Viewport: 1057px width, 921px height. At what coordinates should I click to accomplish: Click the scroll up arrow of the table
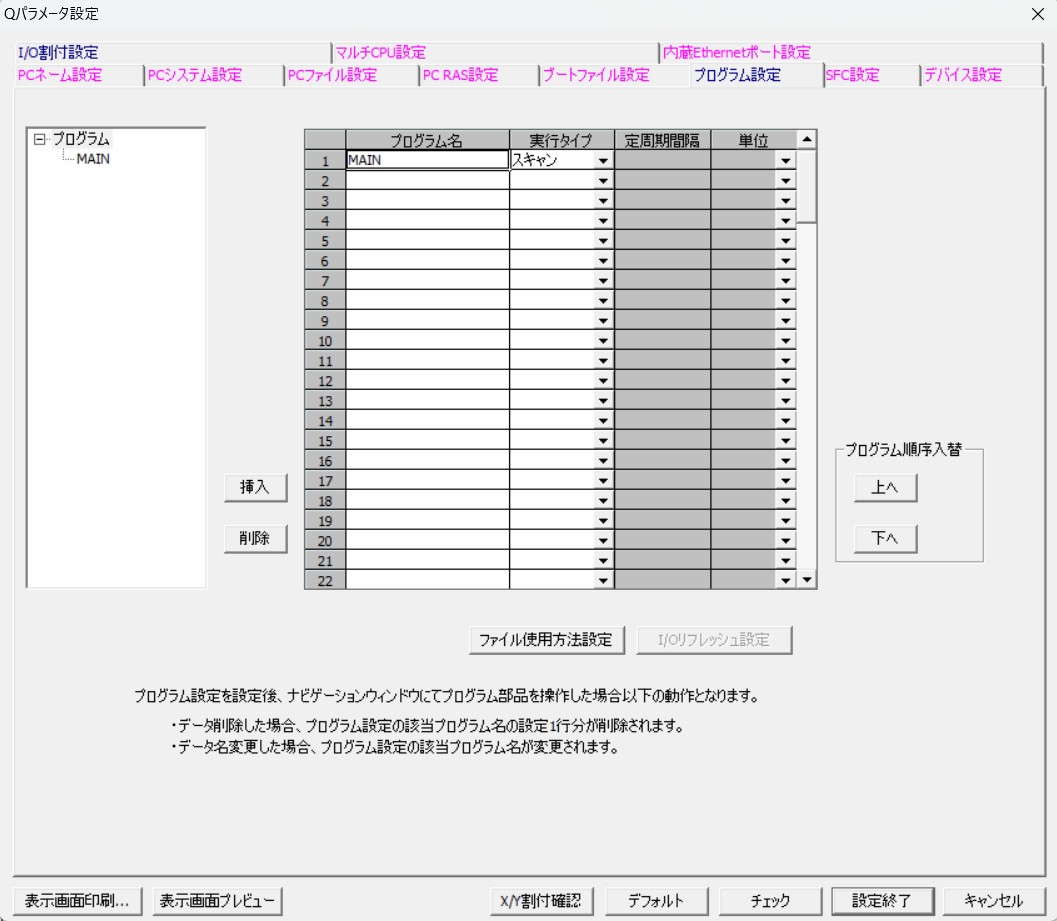pos(807,140)
